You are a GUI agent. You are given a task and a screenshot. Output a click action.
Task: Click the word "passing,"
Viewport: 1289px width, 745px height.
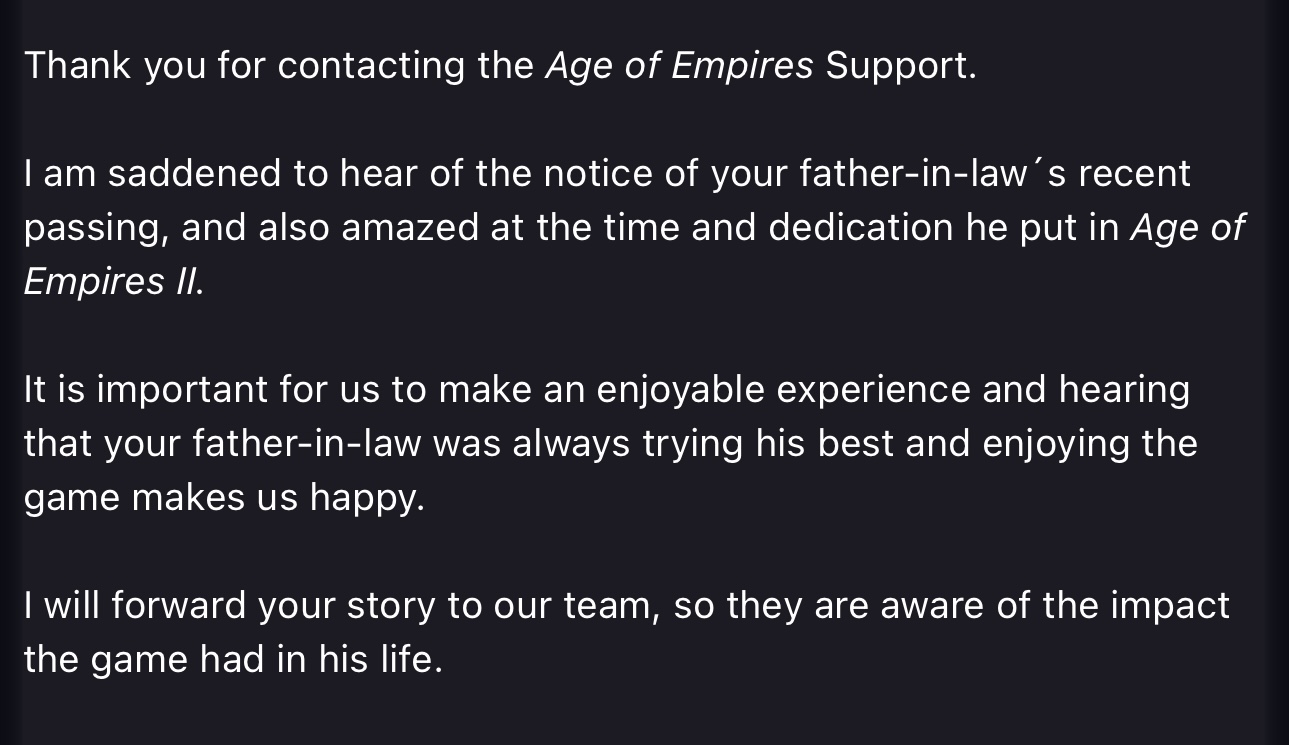(x=96, y=228)
